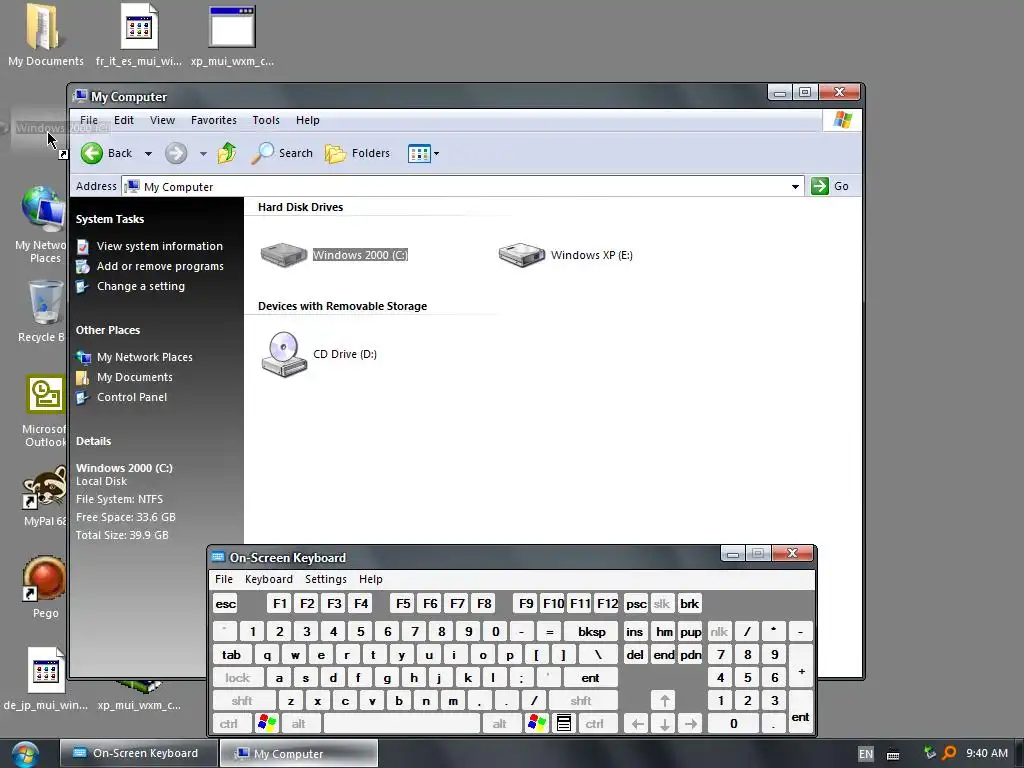Viewport: 1024px width, 768px height.
Task: Click the EN language indicator
Action: click(866, 754)
